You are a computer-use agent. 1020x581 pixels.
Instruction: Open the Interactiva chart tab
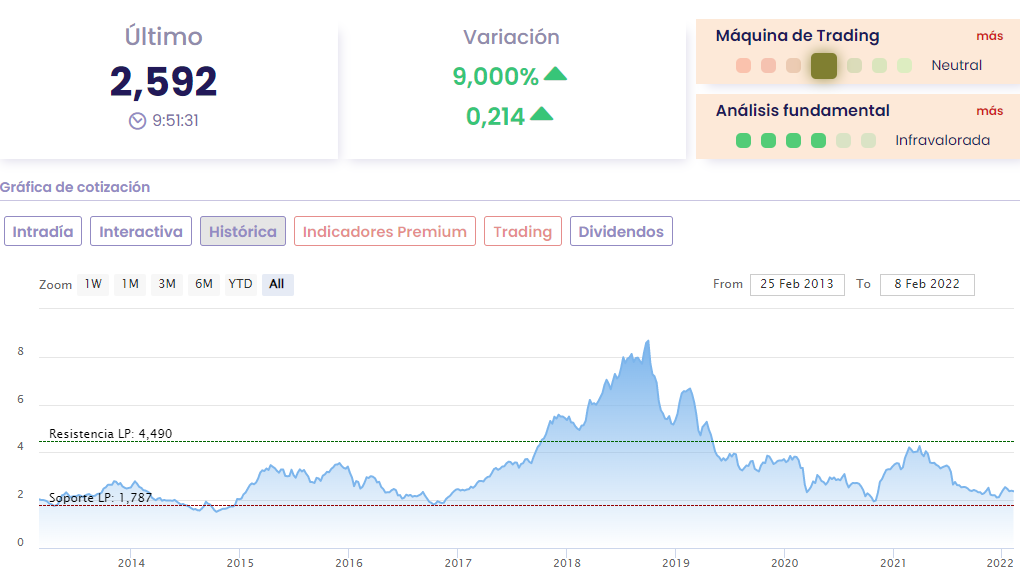[141, 232]
